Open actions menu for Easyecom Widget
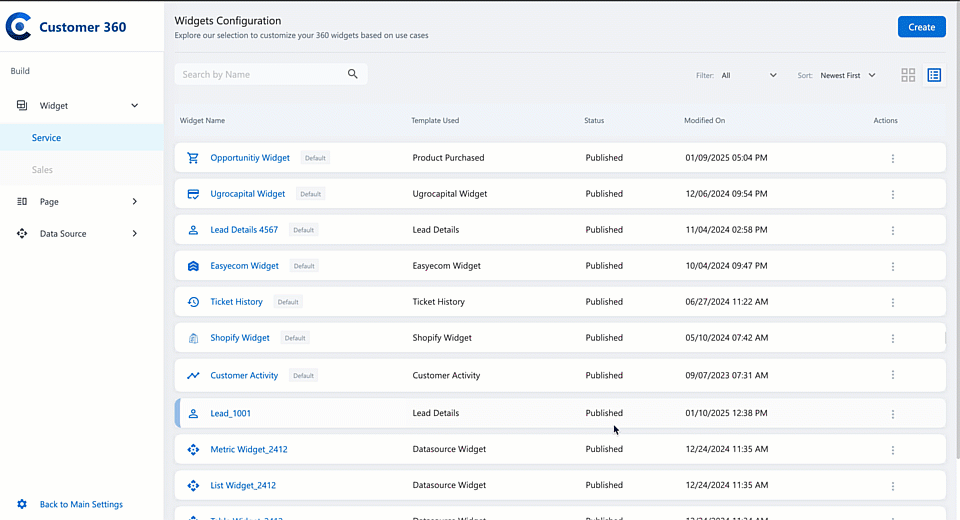The height and width of the screenshot is (520, 960). [893, 266]
